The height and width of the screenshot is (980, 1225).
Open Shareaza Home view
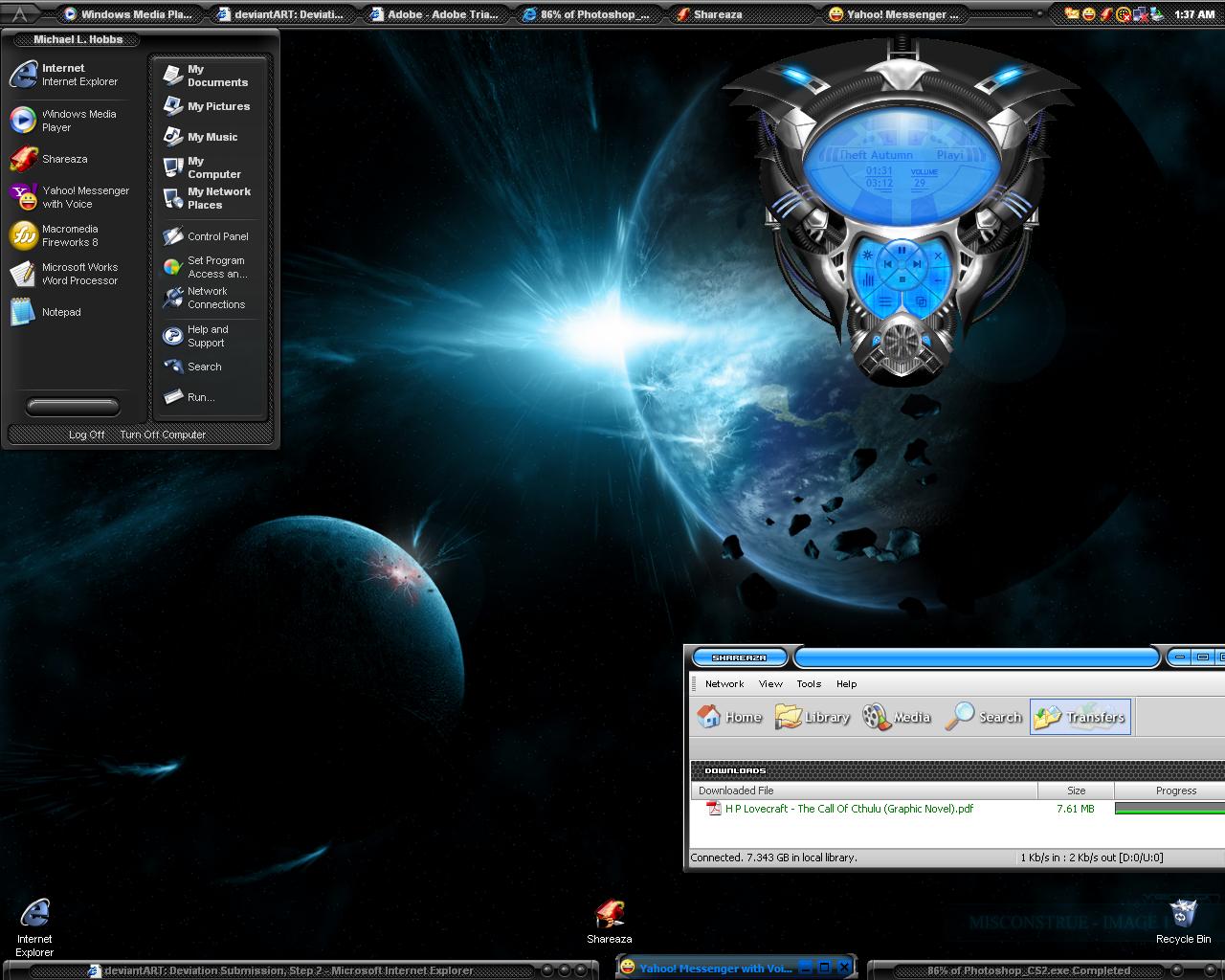tap(730, 717)
